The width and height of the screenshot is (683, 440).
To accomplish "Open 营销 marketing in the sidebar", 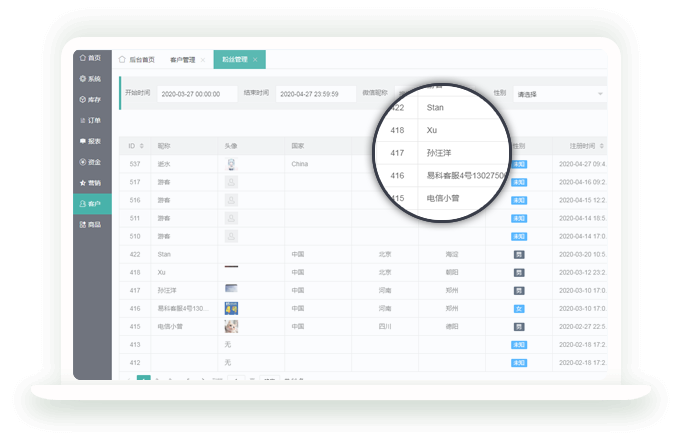I will click(92, 183).
